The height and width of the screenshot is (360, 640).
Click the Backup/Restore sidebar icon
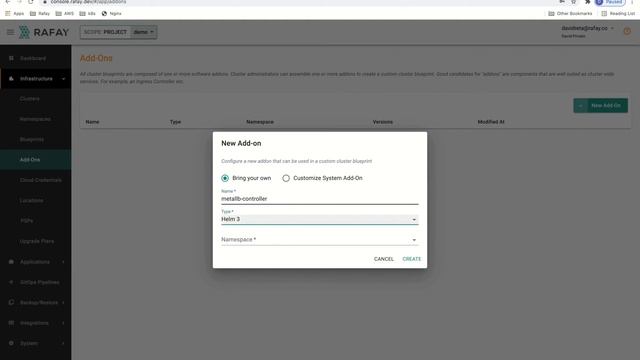click(11, 302)
